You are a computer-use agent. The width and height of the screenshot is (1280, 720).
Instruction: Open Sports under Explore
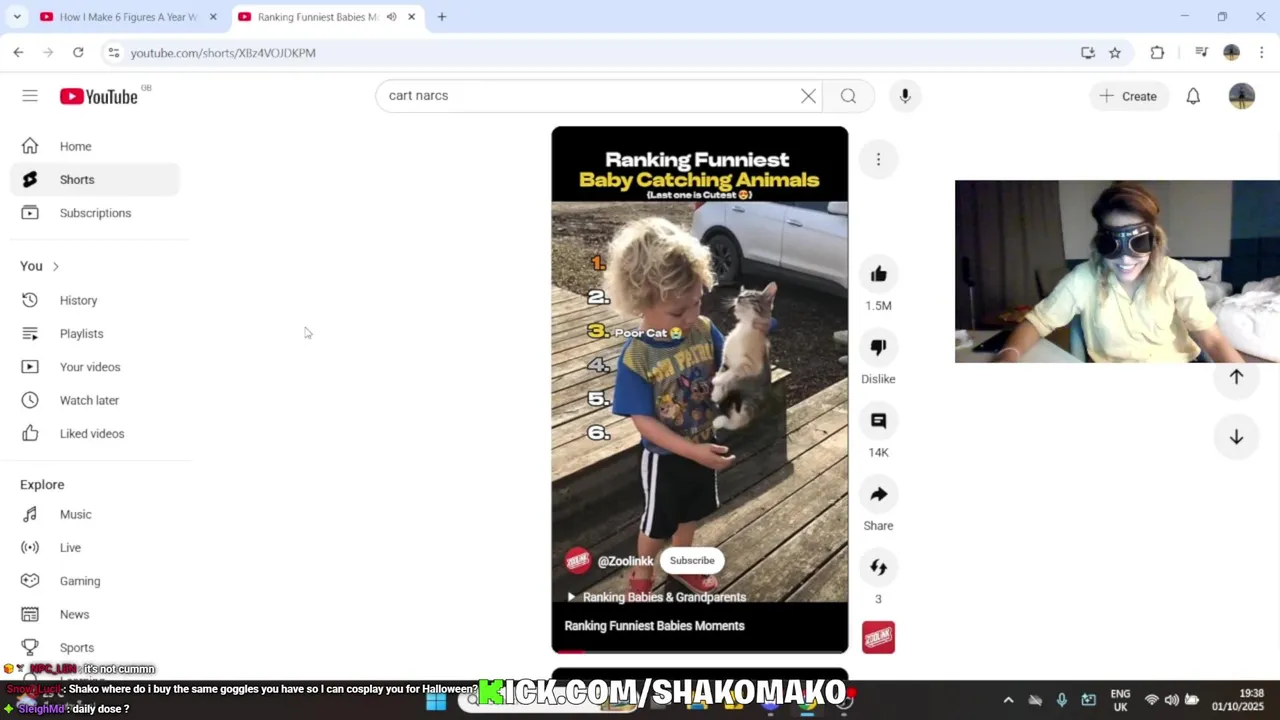(95, 648)
